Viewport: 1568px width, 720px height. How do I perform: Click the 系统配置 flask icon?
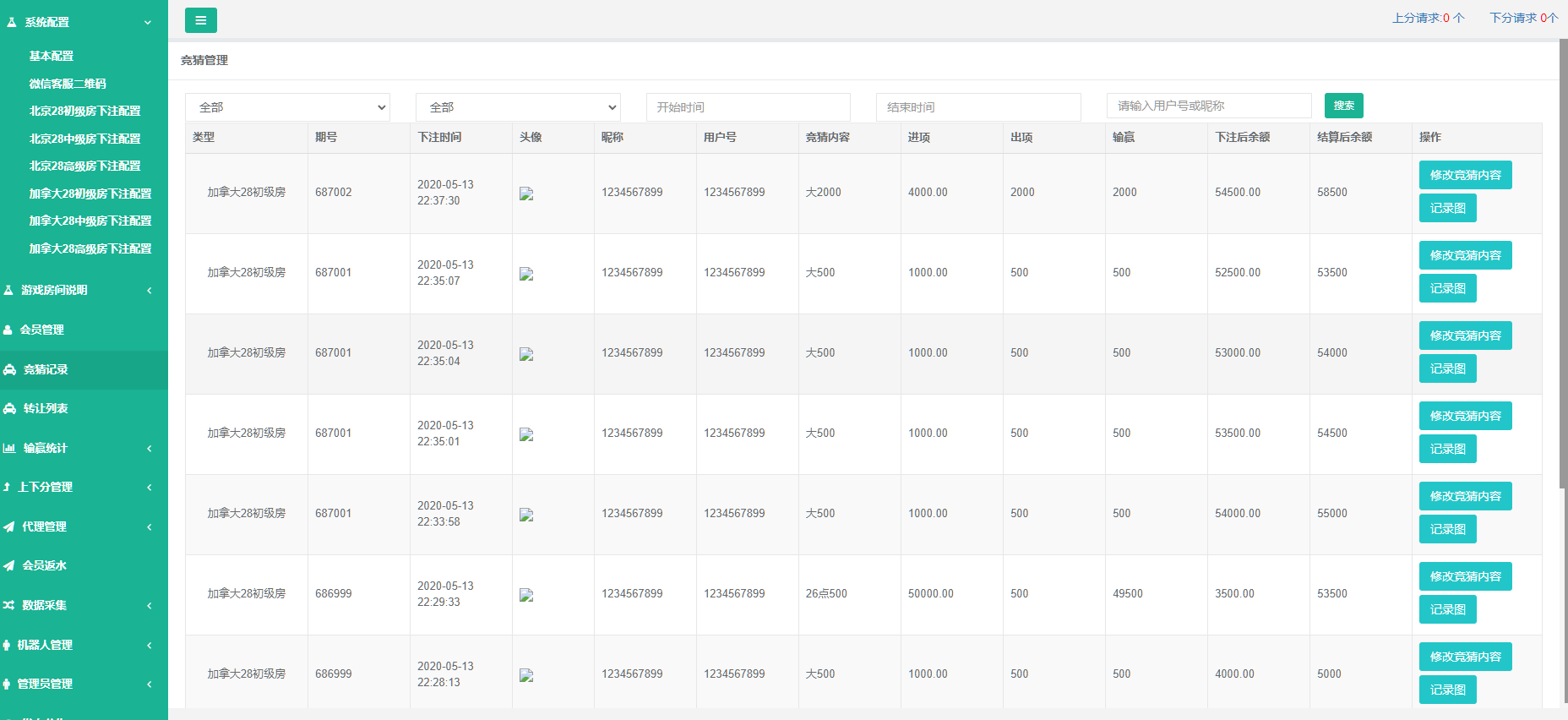pyautogui.click(x=11, y=23)
